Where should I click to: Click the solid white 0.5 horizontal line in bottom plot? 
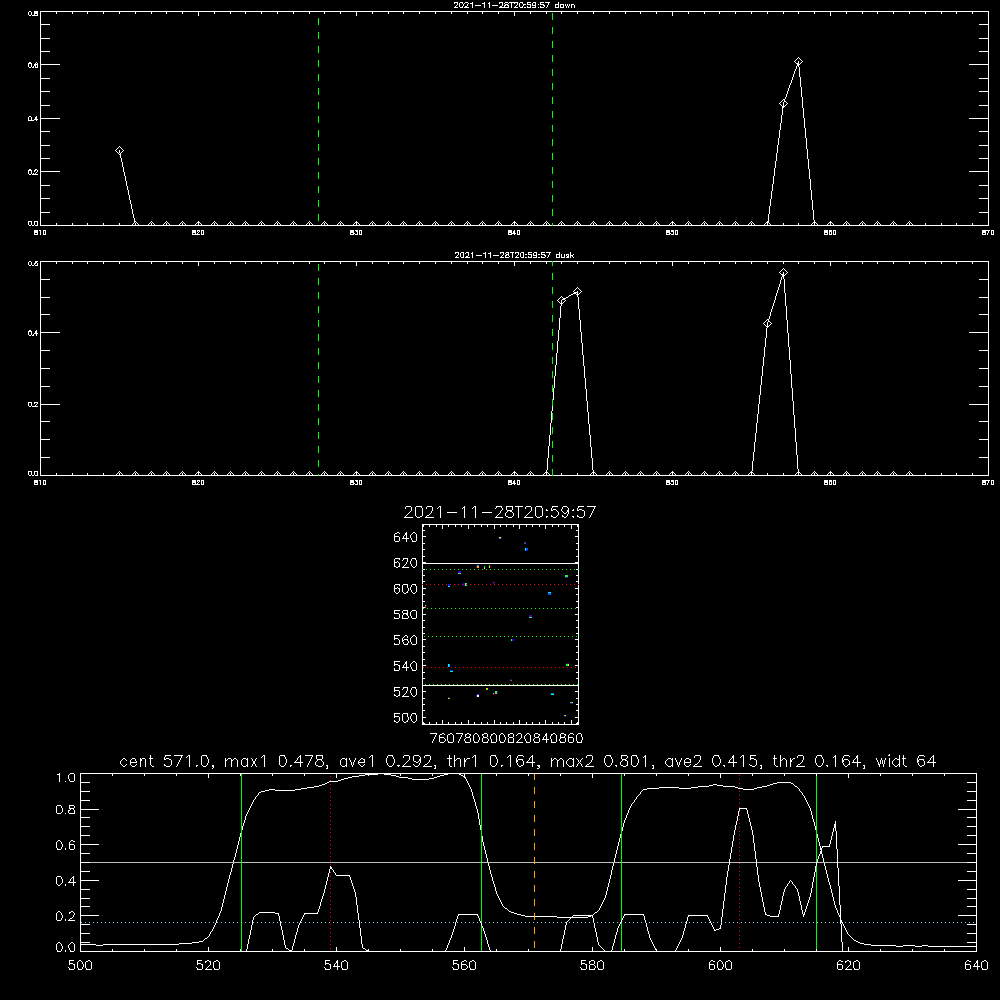(528, 862)
